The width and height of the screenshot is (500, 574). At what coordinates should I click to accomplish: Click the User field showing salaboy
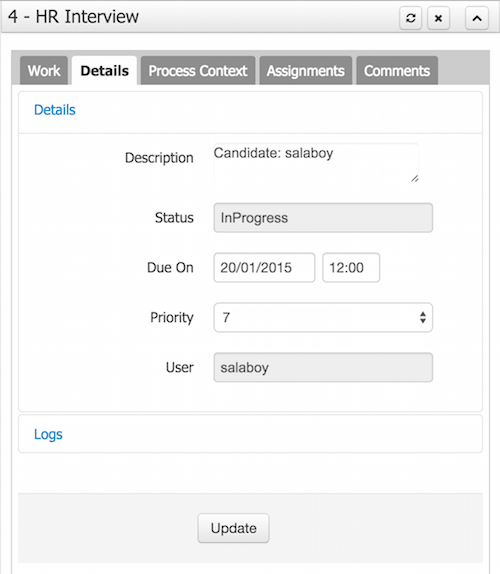323,367
